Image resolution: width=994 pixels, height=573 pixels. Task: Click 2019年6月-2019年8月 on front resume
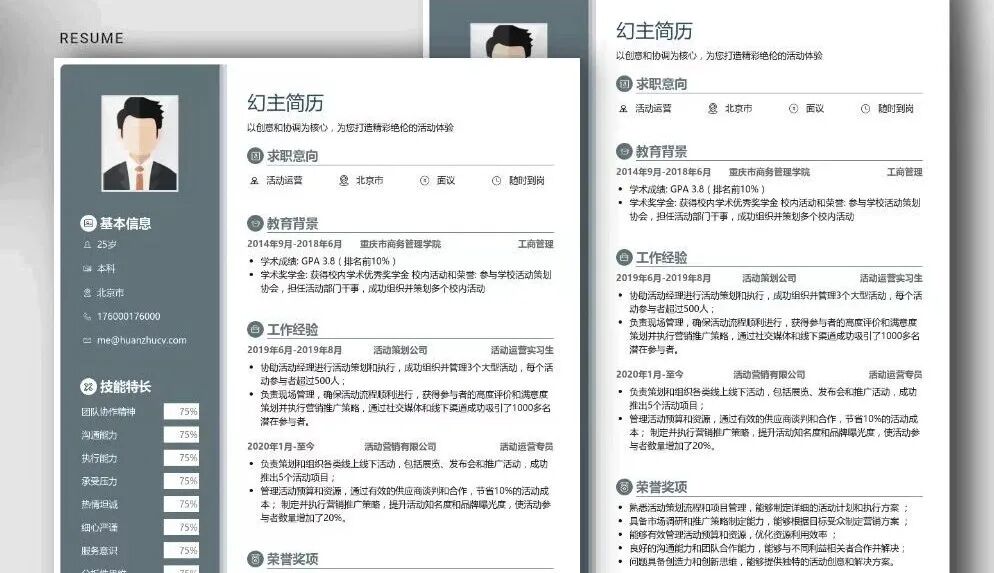pyautogui.click(x=294, y=350)
